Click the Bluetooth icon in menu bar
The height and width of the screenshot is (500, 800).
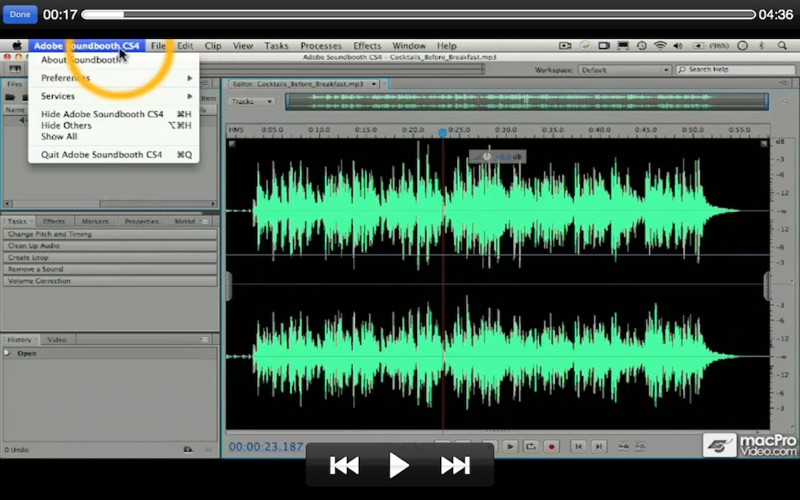click(761, 45)
